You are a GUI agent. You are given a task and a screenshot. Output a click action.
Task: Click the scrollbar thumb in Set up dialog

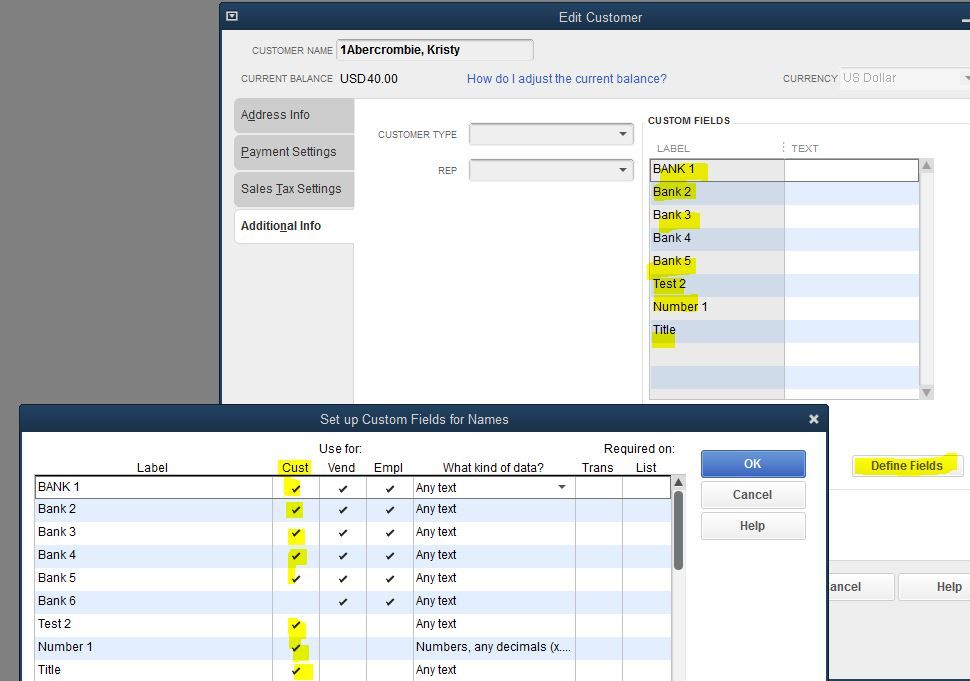[x=678, y=530]
